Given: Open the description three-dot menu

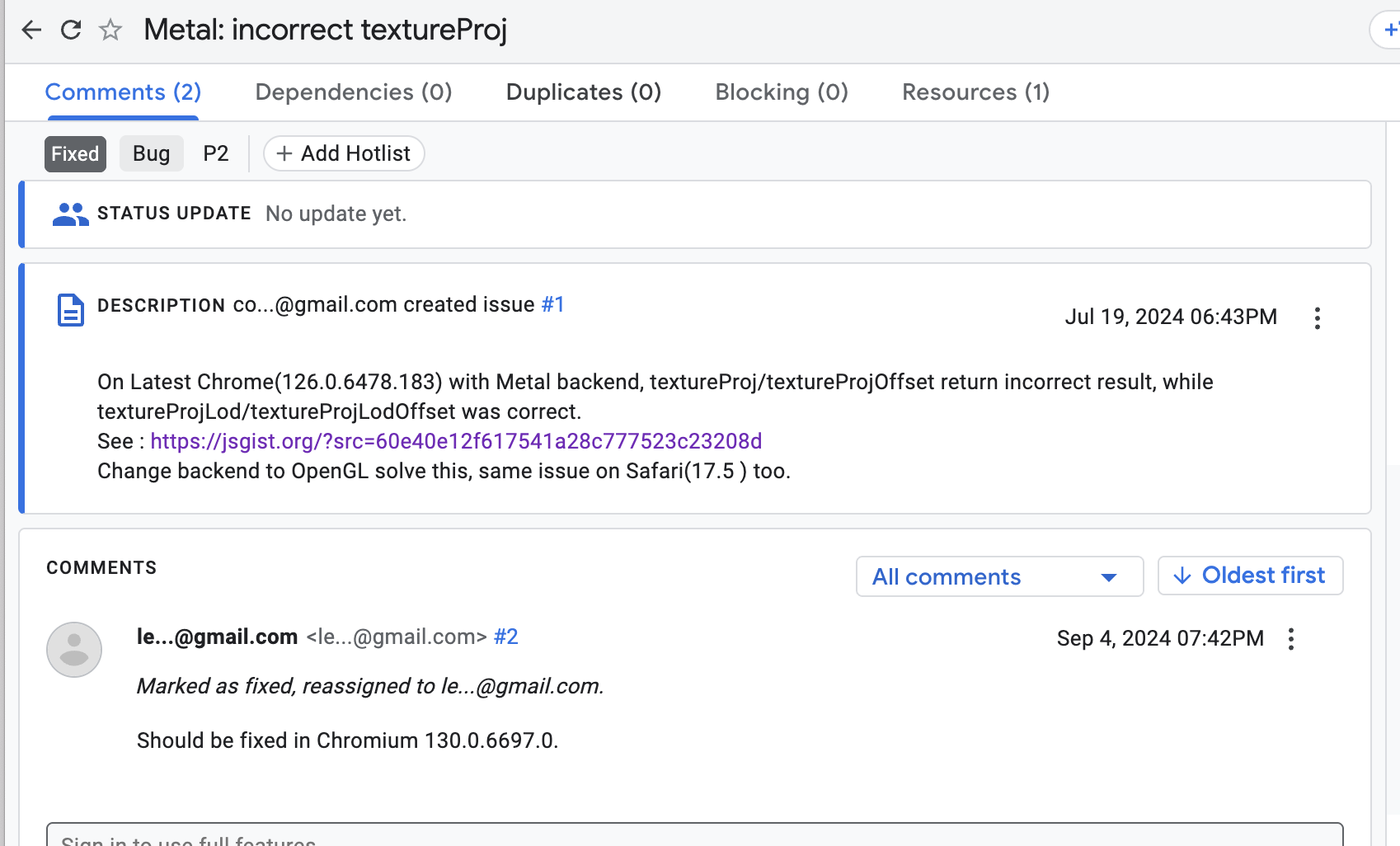Looking at the screenshot, I should 1317,318.
